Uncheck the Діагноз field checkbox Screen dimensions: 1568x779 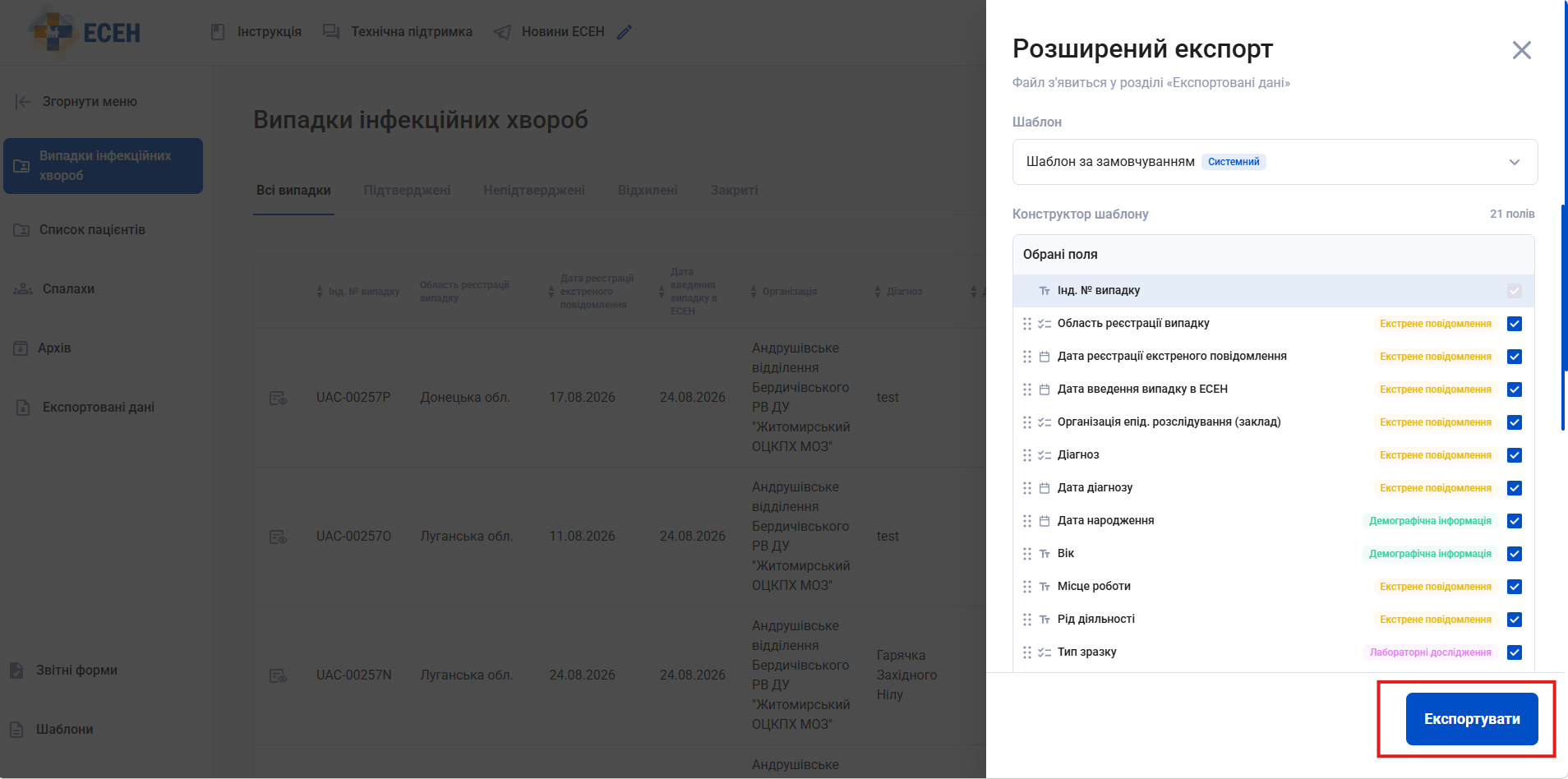pos(1515,455)
